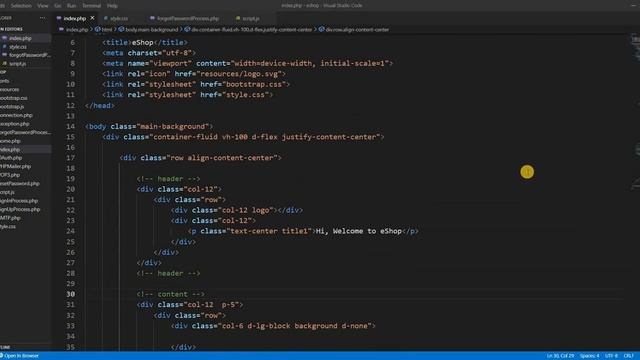Open the Selection menu
The width and height of the screenshot is (640, 360).
pyautogui.click(x=21, y=6)
